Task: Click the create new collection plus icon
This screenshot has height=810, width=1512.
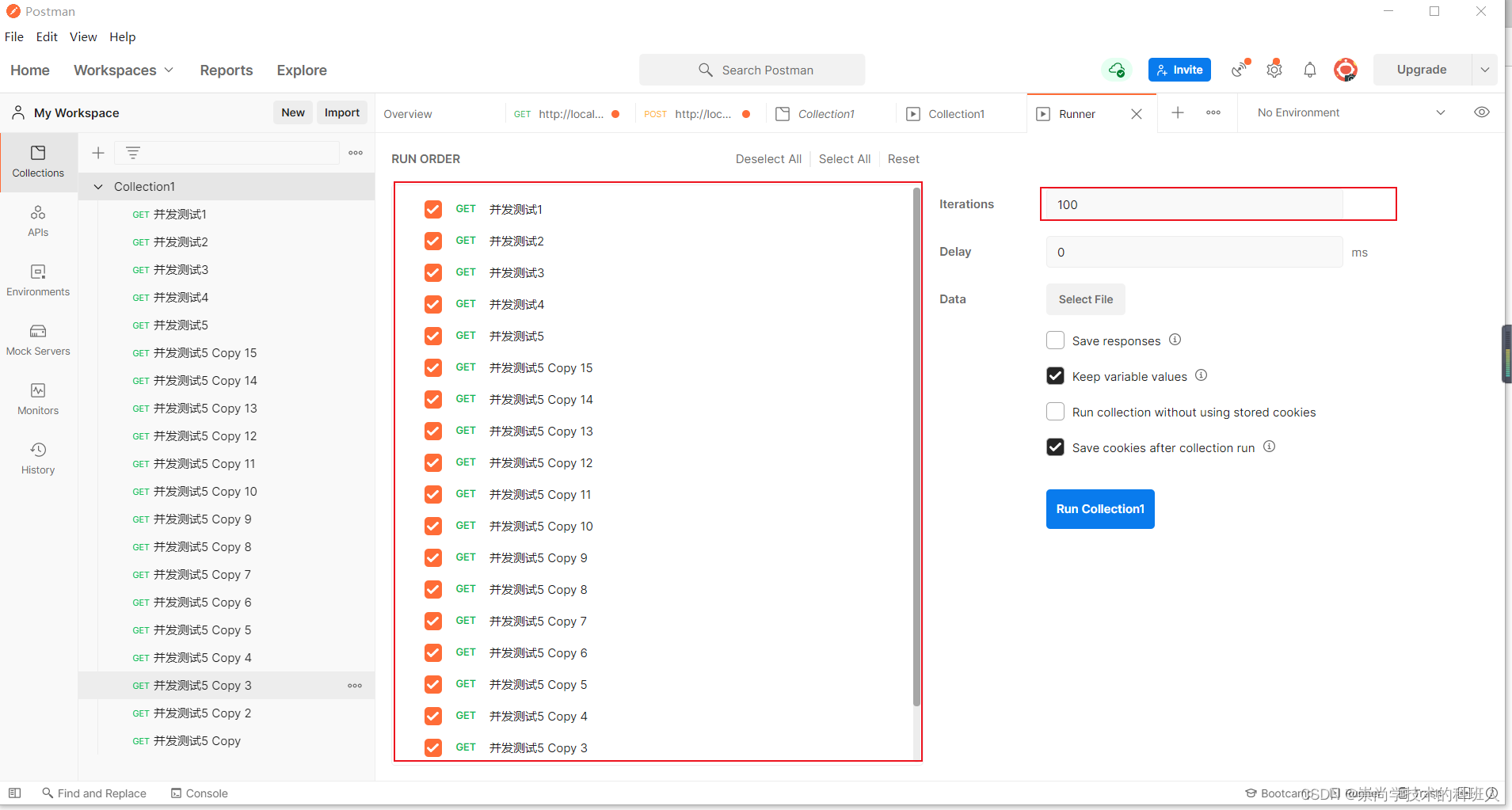Action: coord(98,153)
